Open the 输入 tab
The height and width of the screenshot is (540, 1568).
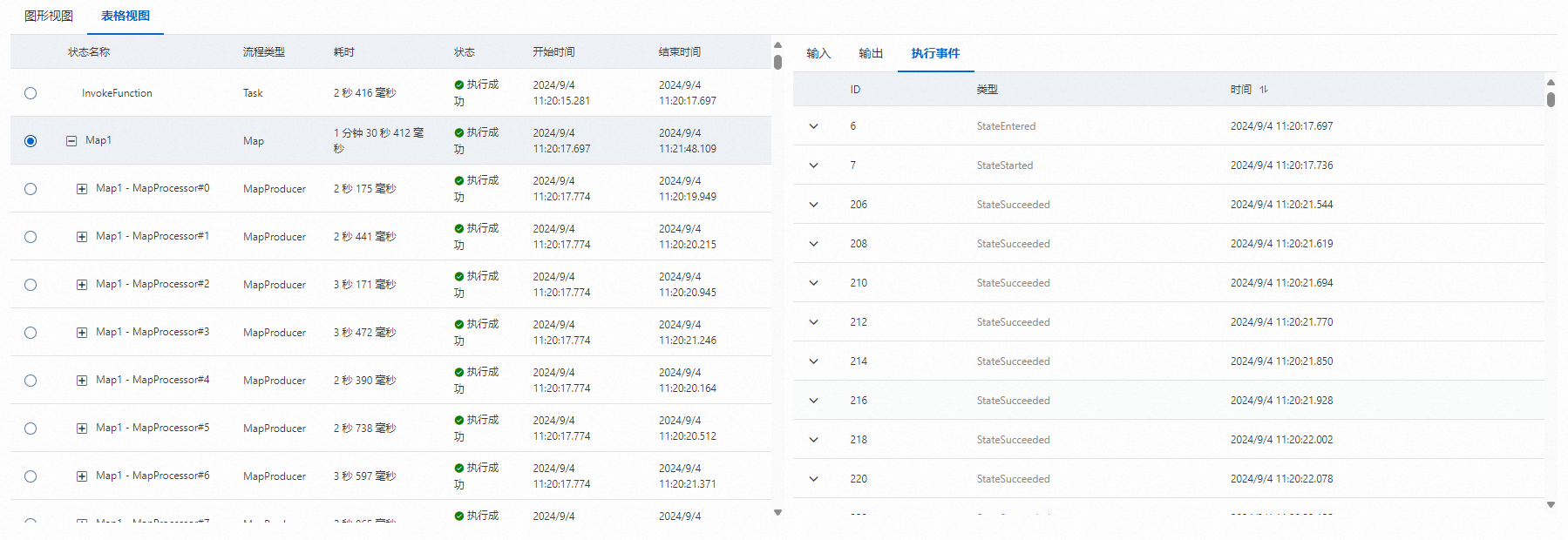pos(818,53)
